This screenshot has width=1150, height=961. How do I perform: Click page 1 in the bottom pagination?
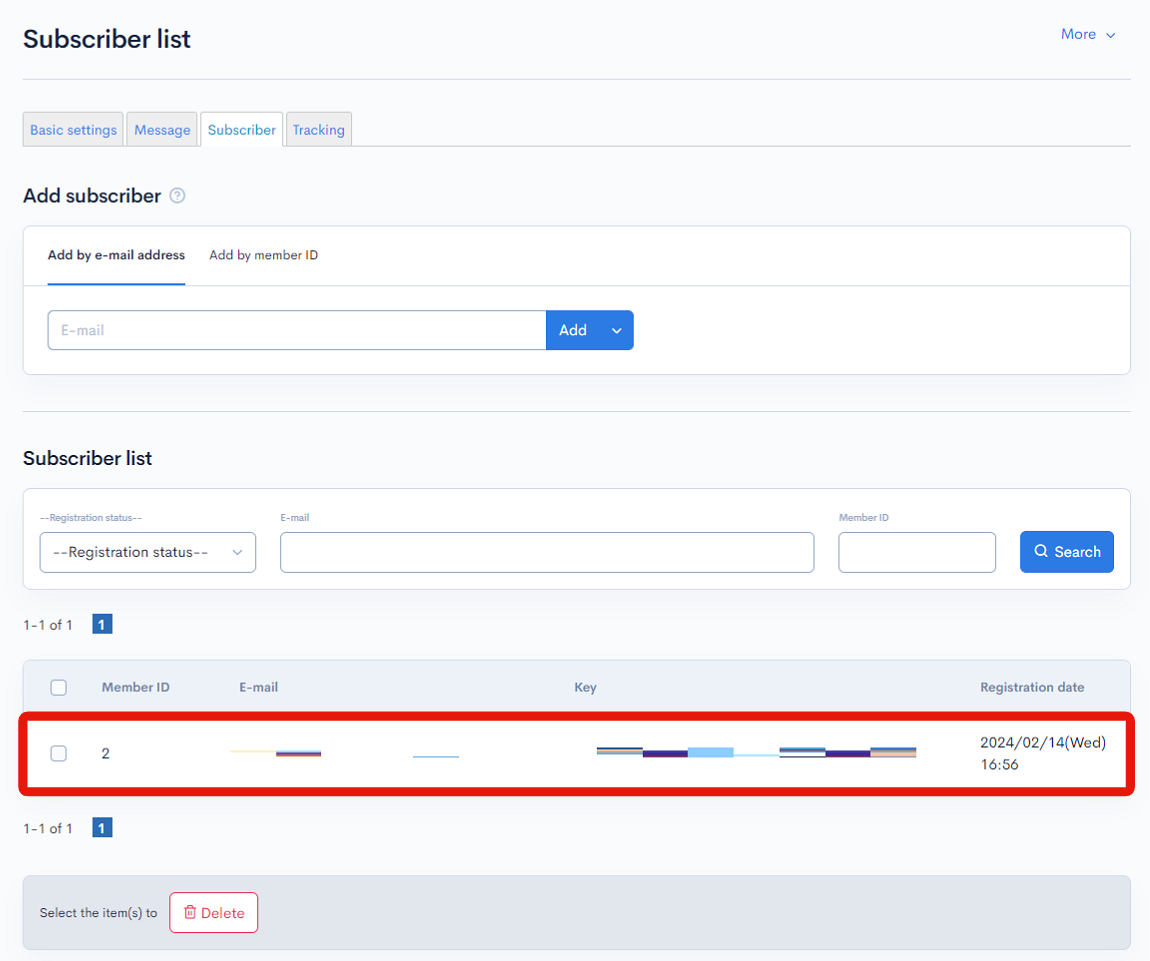[x=101, y=827]
